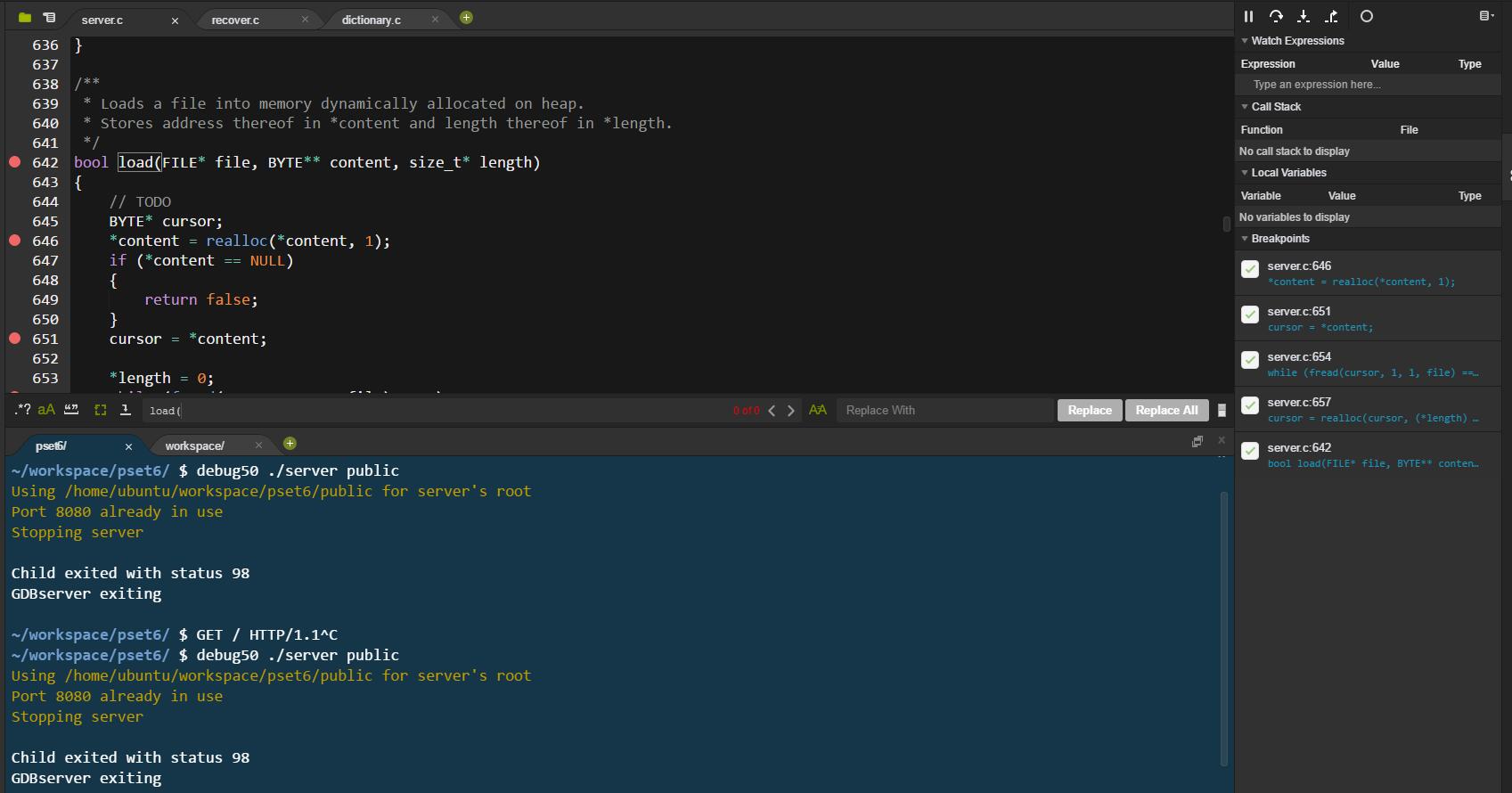Close the terminal pane
Viewport: 1512px width, 793px height.
(1222, 440)
